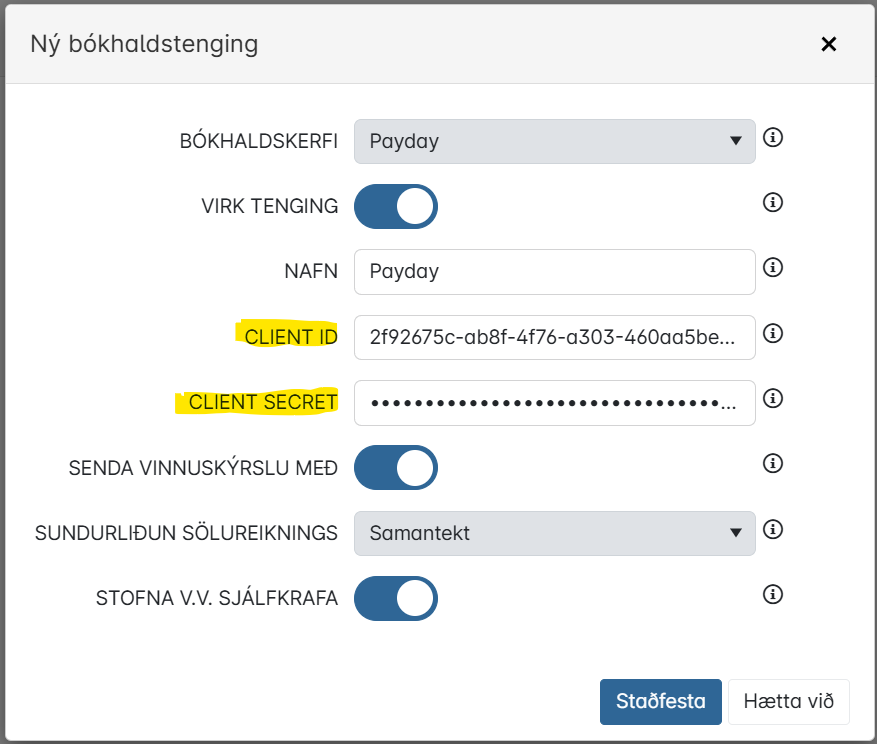Screen dimensions: 877x744
Task: Click the arrow on Samantekt combo box
Action: (x=735, y=533)
